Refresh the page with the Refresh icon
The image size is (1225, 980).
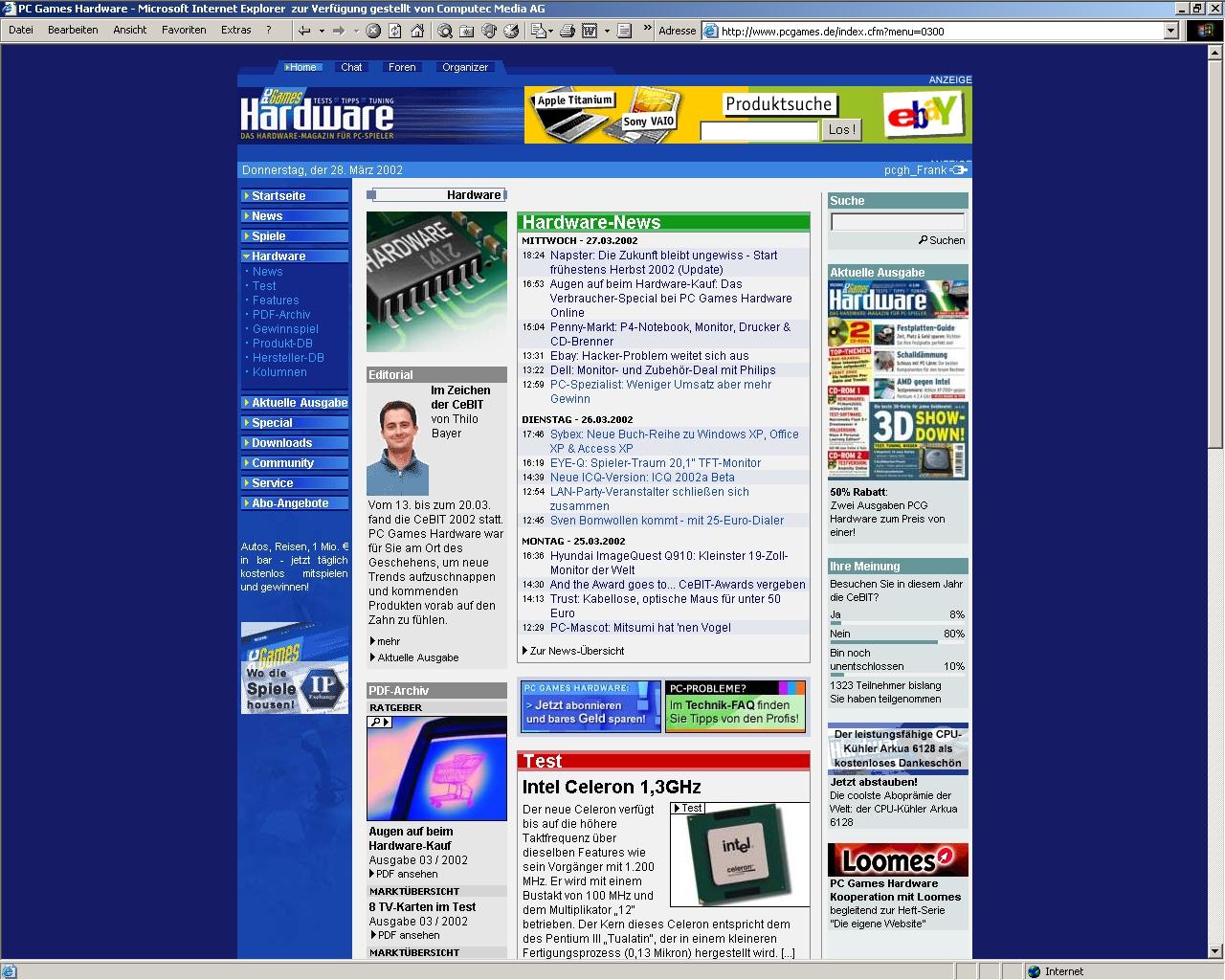395,31
